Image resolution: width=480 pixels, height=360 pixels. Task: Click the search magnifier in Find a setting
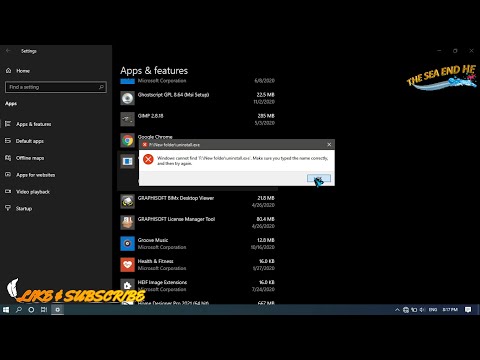click(101, 87)
